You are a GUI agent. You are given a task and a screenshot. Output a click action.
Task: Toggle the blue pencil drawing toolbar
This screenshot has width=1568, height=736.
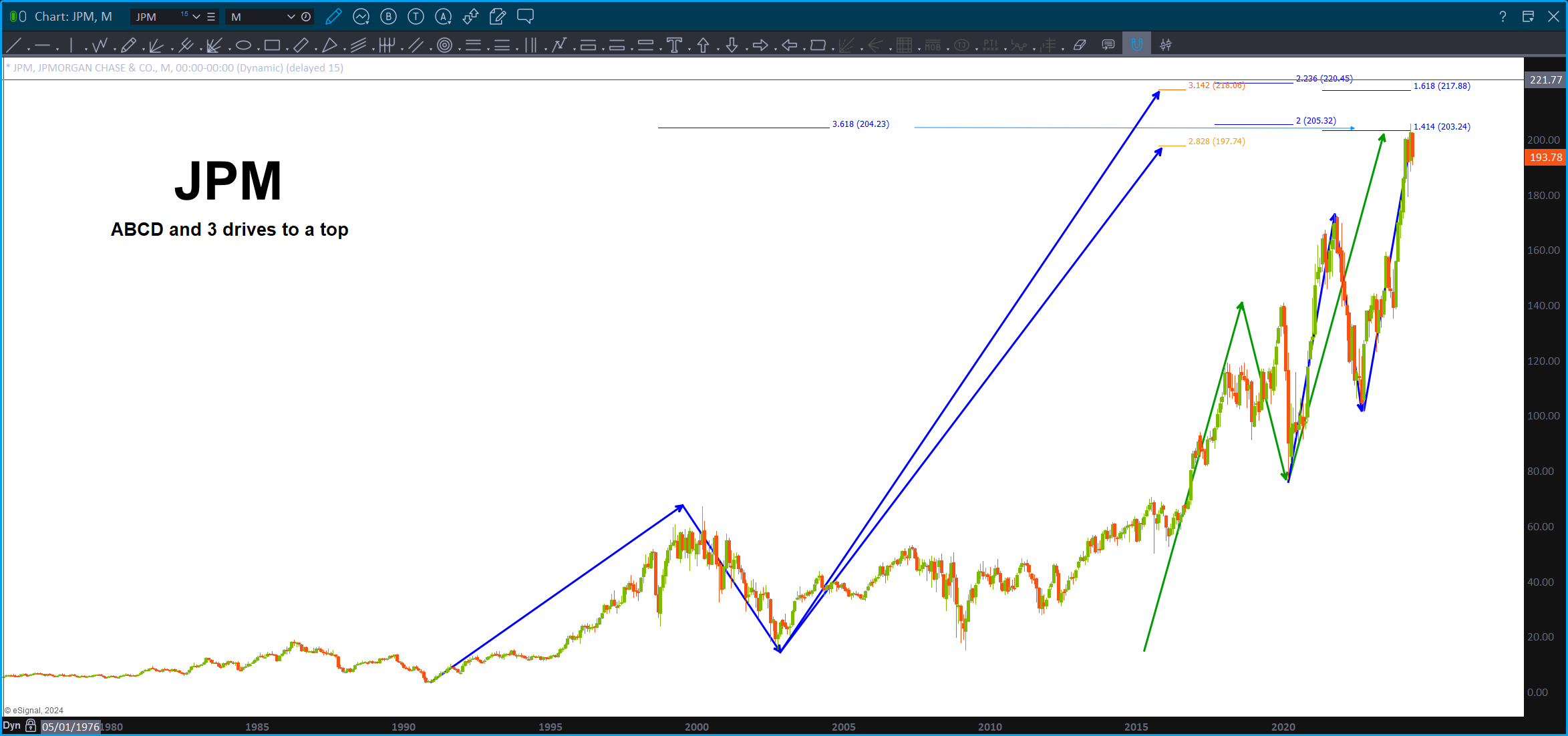[x=333, y=17]
